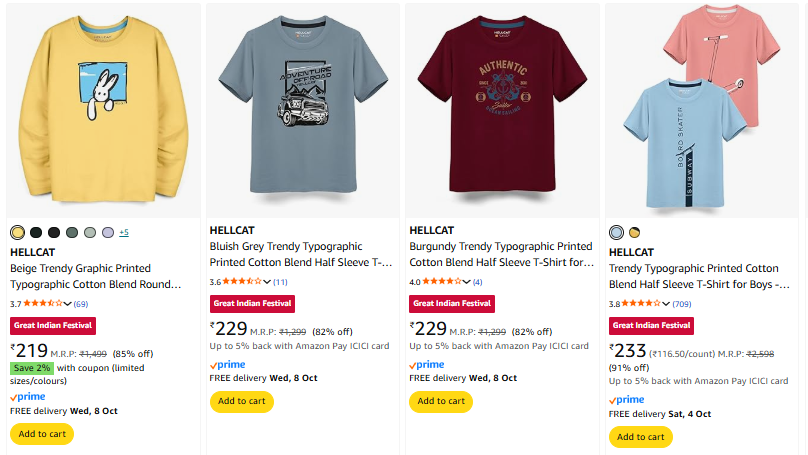The width and height of the screenshot is (808, 455).
Task: Expand the rating popover arrow beside 3.7 stars
Action: 67,304
